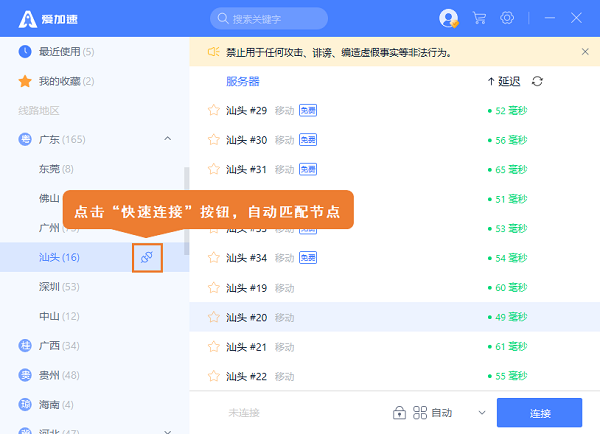Open the shopping cart icon
The width and height of the screenshot is (600, 434).
pyautogui.click(x=479, y=18)
